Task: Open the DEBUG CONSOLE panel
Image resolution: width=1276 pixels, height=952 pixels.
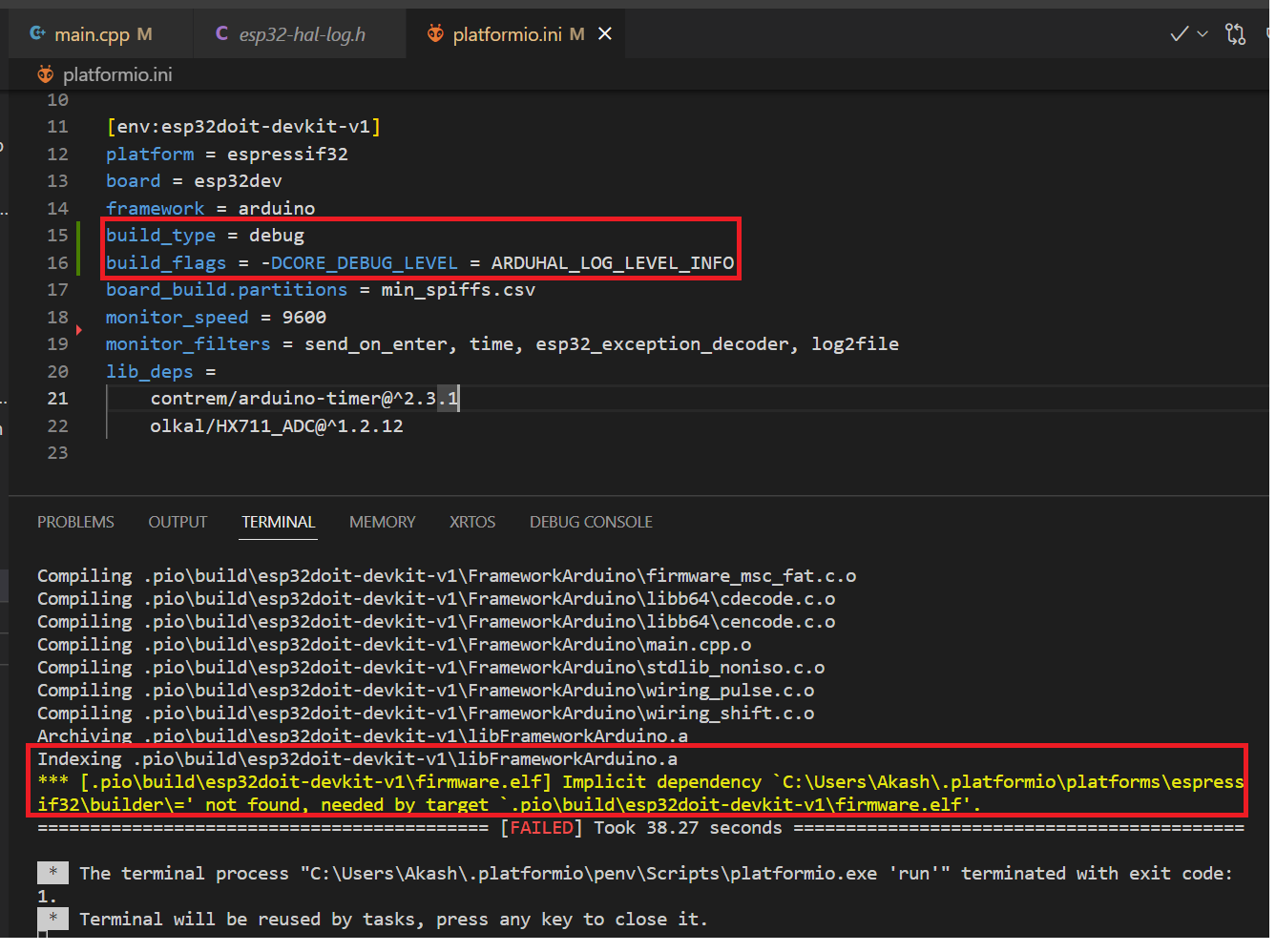Action: pos(591,522)
